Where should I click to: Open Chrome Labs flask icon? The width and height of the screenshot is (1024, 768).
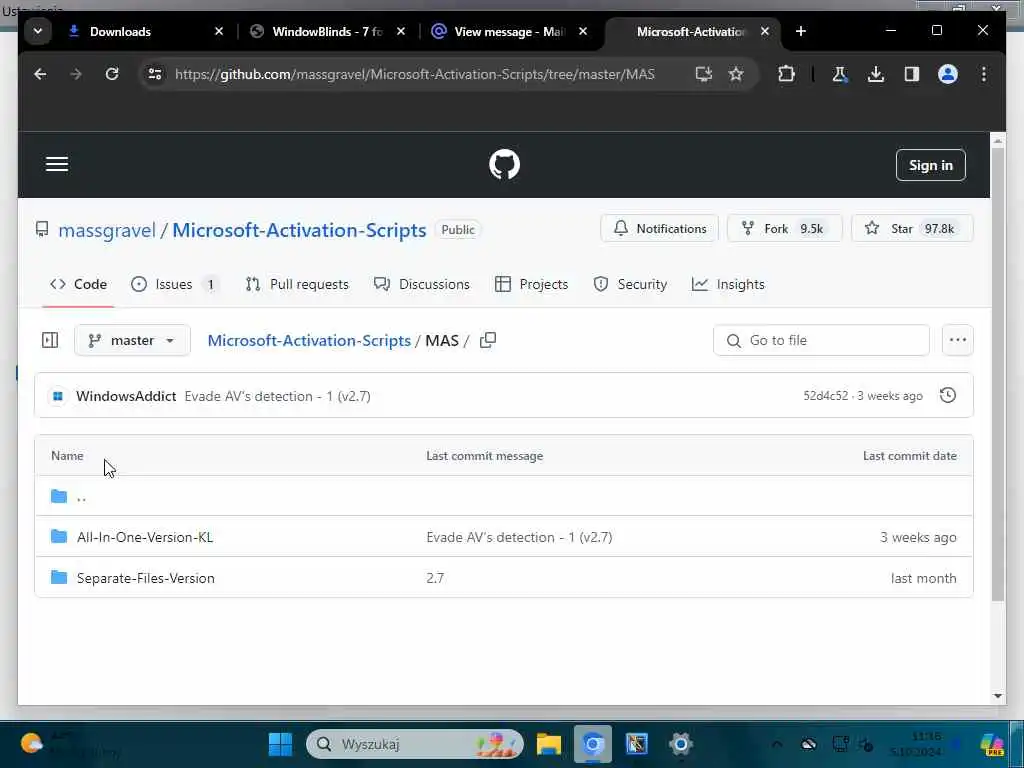839,74
